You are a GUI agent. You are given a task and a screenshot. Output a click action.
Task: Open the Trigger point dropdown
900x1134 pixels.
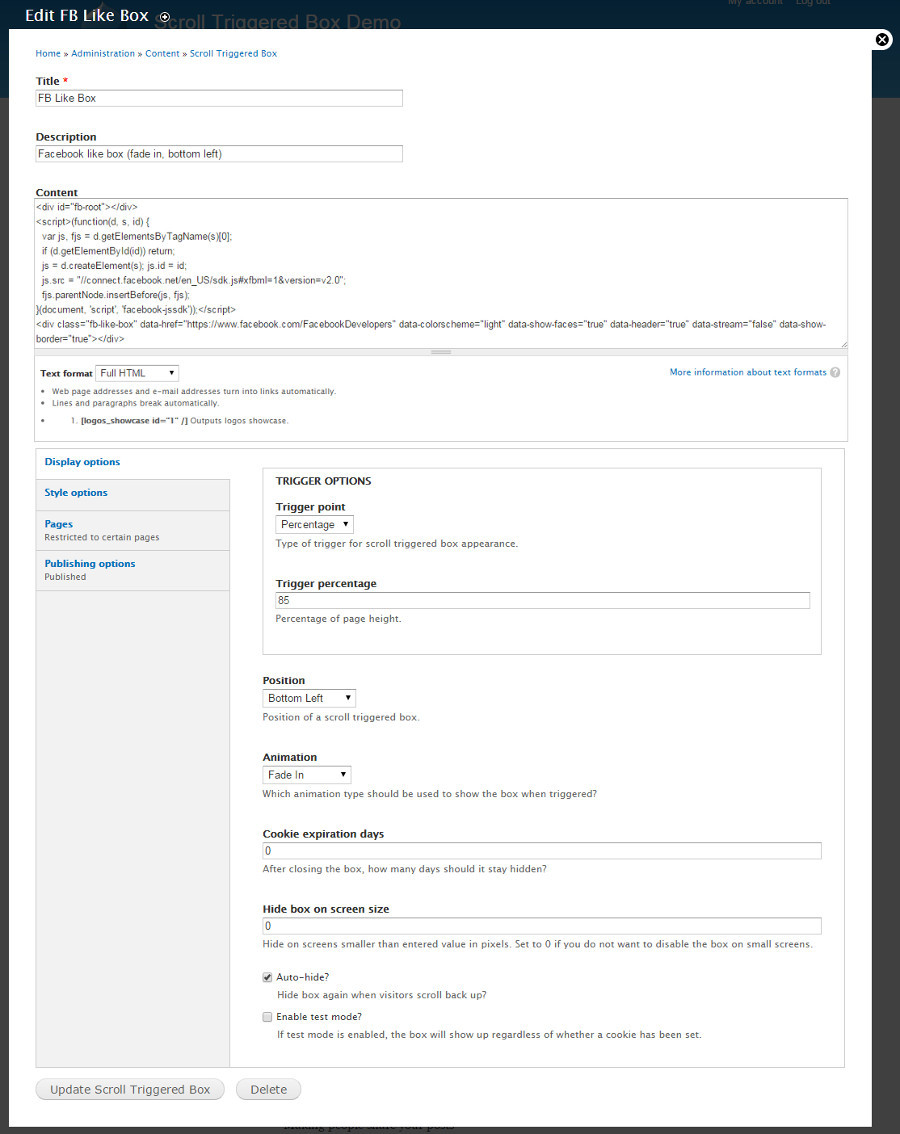point(314,524)
